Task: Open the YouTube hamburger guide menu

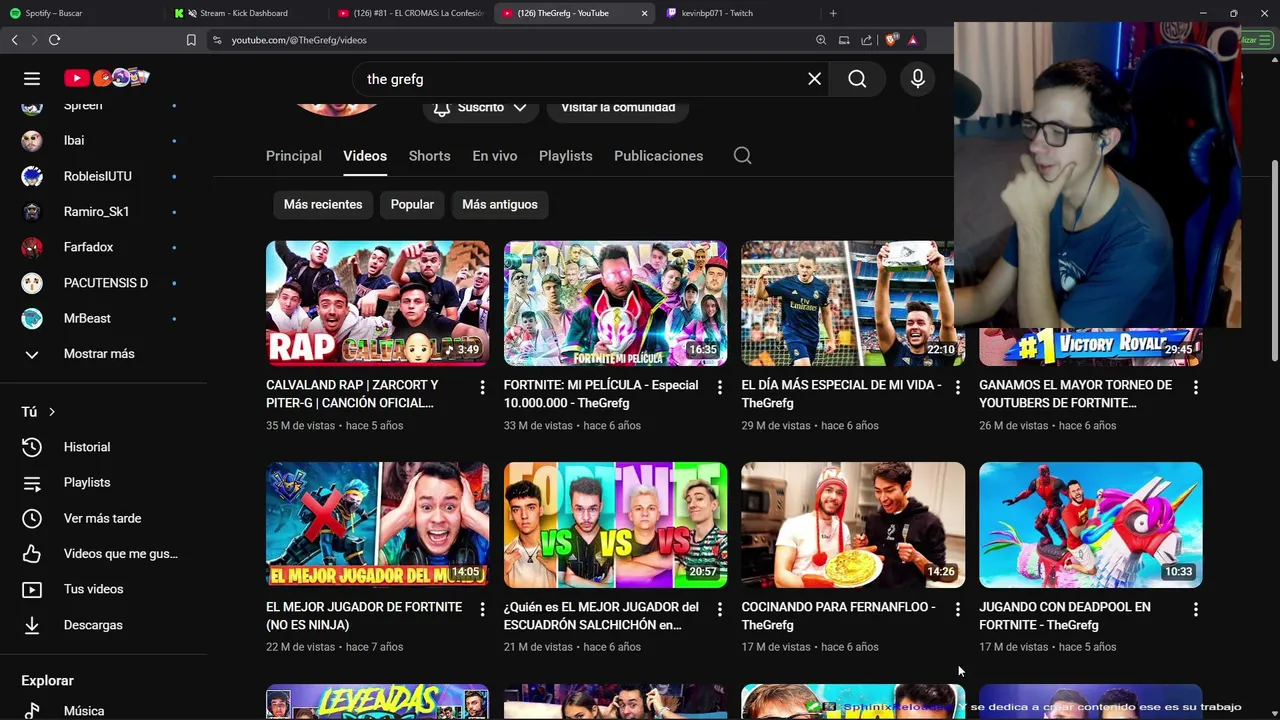Action: (x=32, y=78)
